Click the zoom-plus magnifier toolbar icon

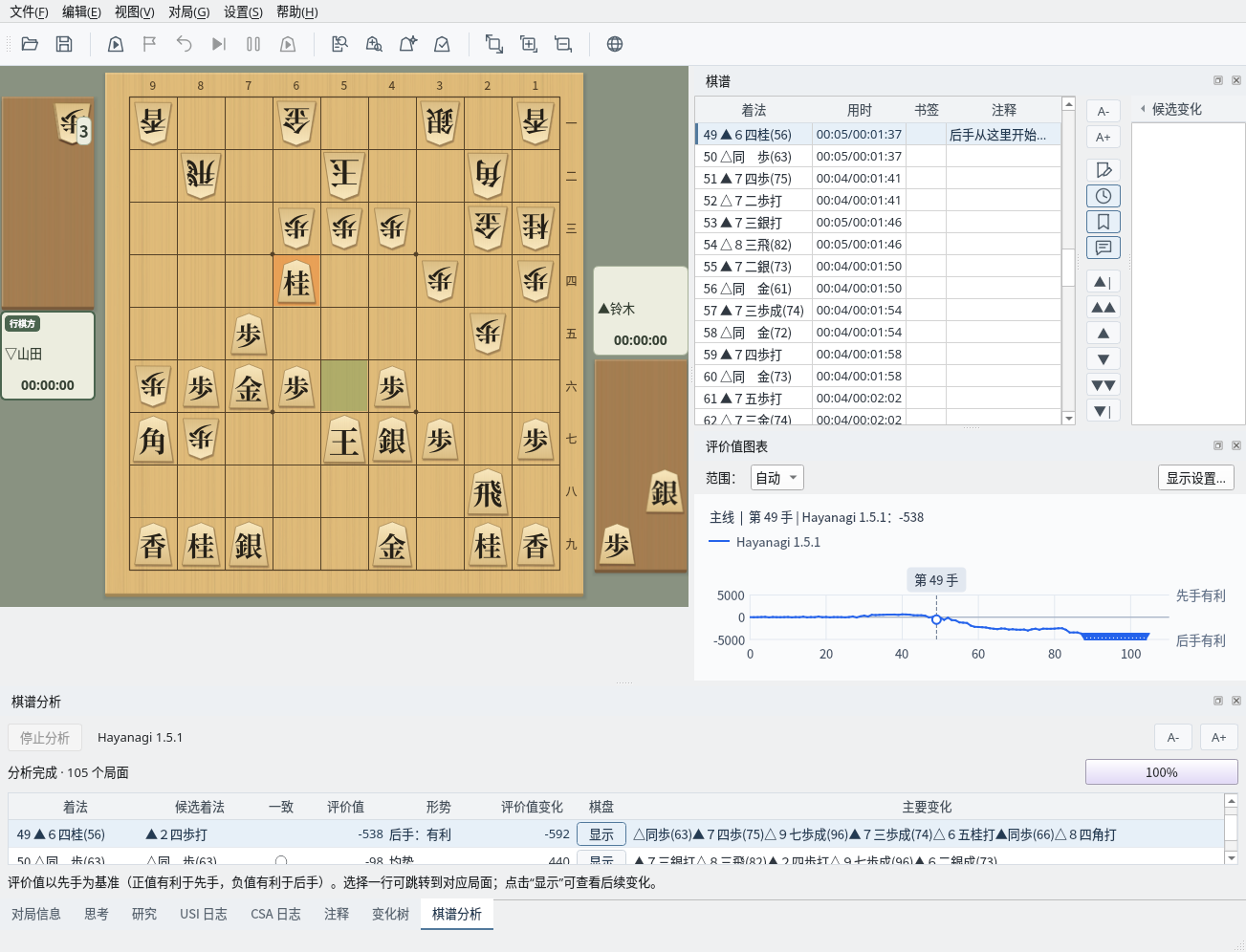click(374, 44)
